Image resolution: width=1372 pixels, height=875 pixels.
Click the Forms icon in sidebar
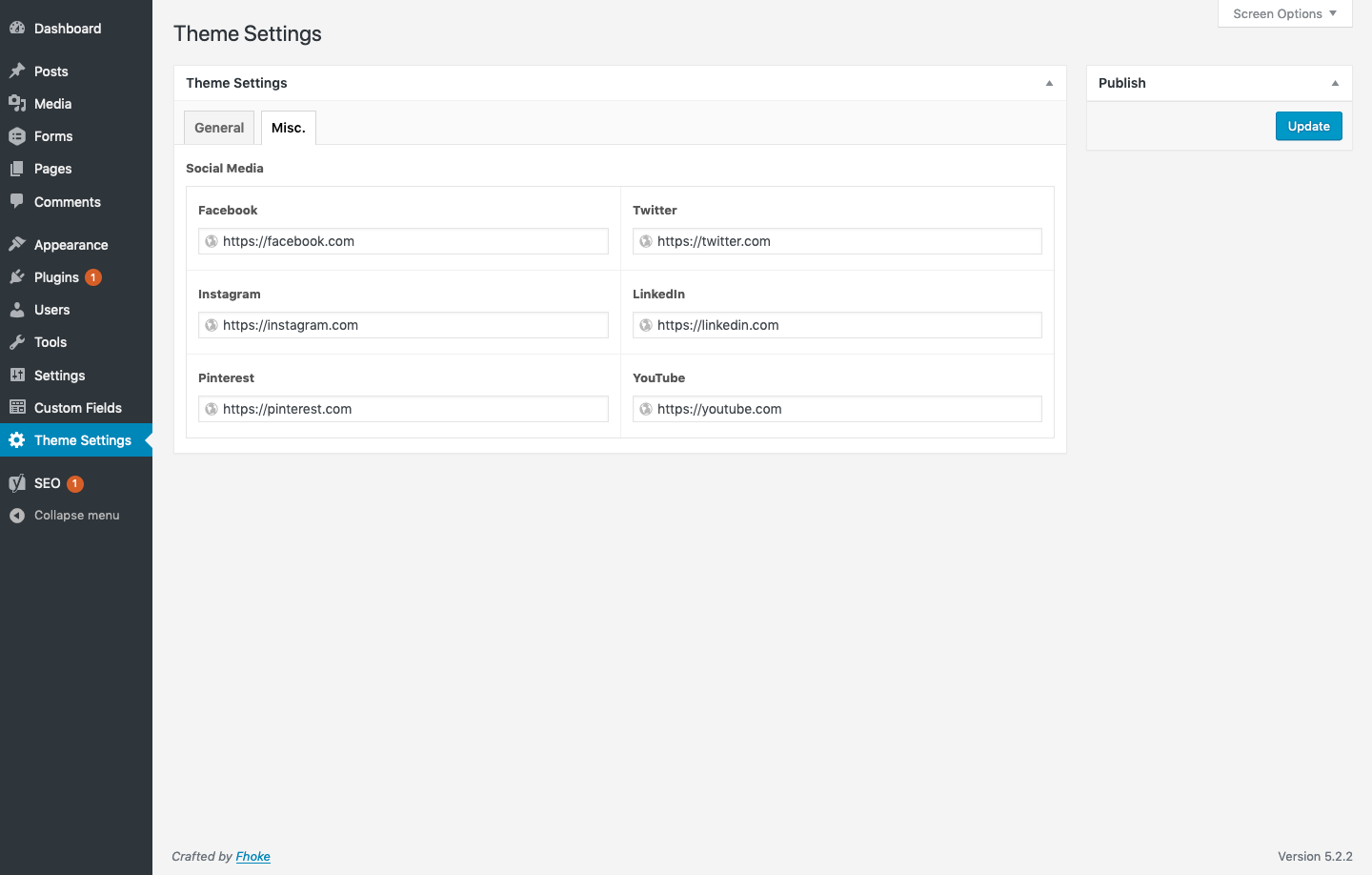point(17,136)
